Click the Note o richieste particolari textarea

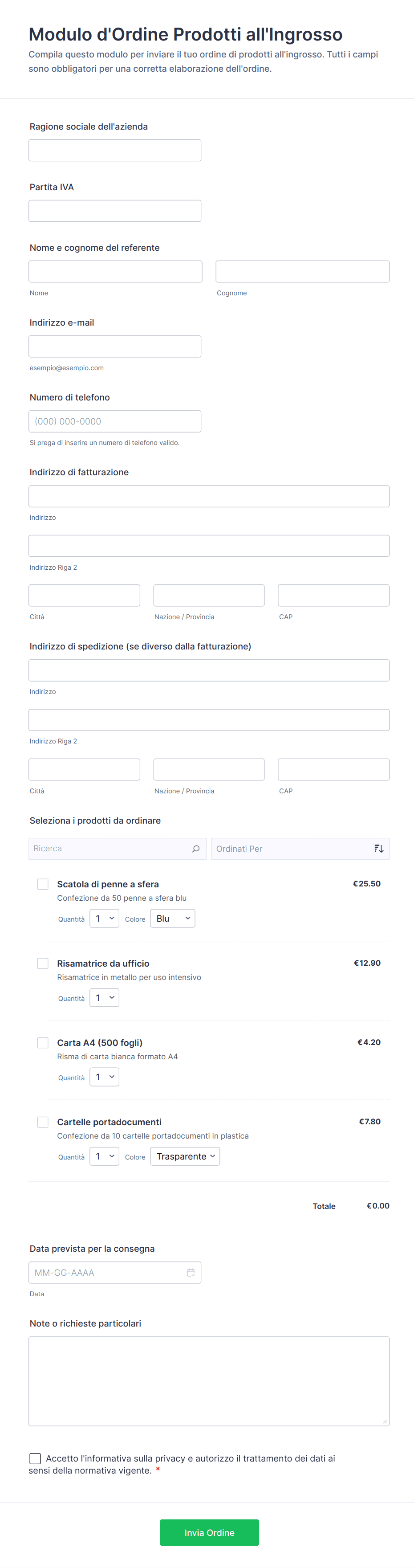(x=208, y=1380)
